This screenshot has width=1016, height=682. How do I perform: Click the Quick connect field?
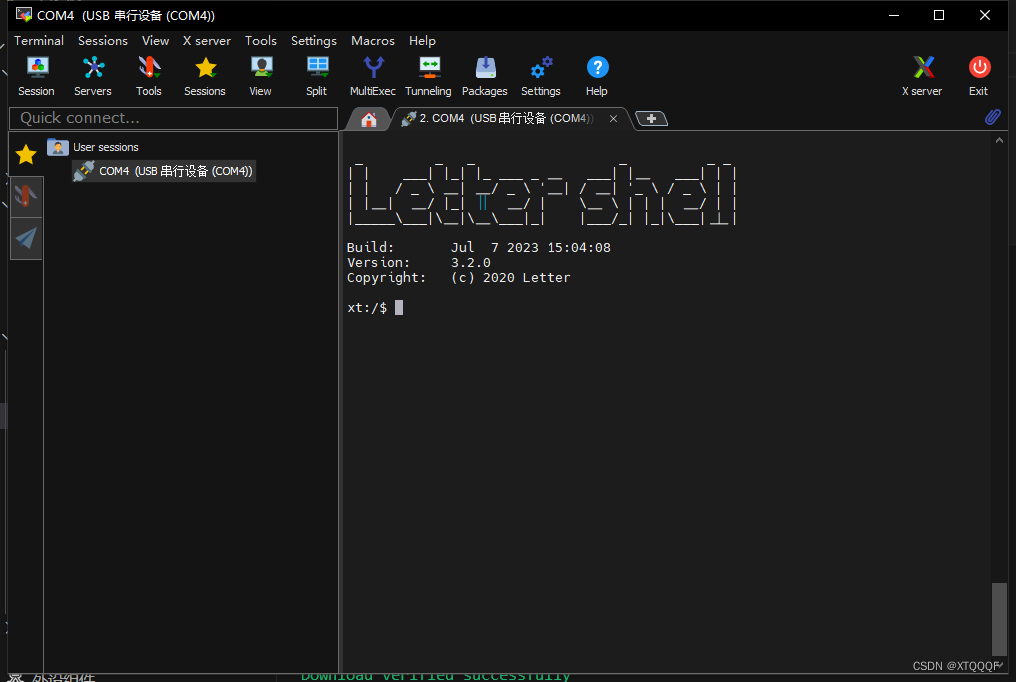pyautogui.click(x=172, y=118)
